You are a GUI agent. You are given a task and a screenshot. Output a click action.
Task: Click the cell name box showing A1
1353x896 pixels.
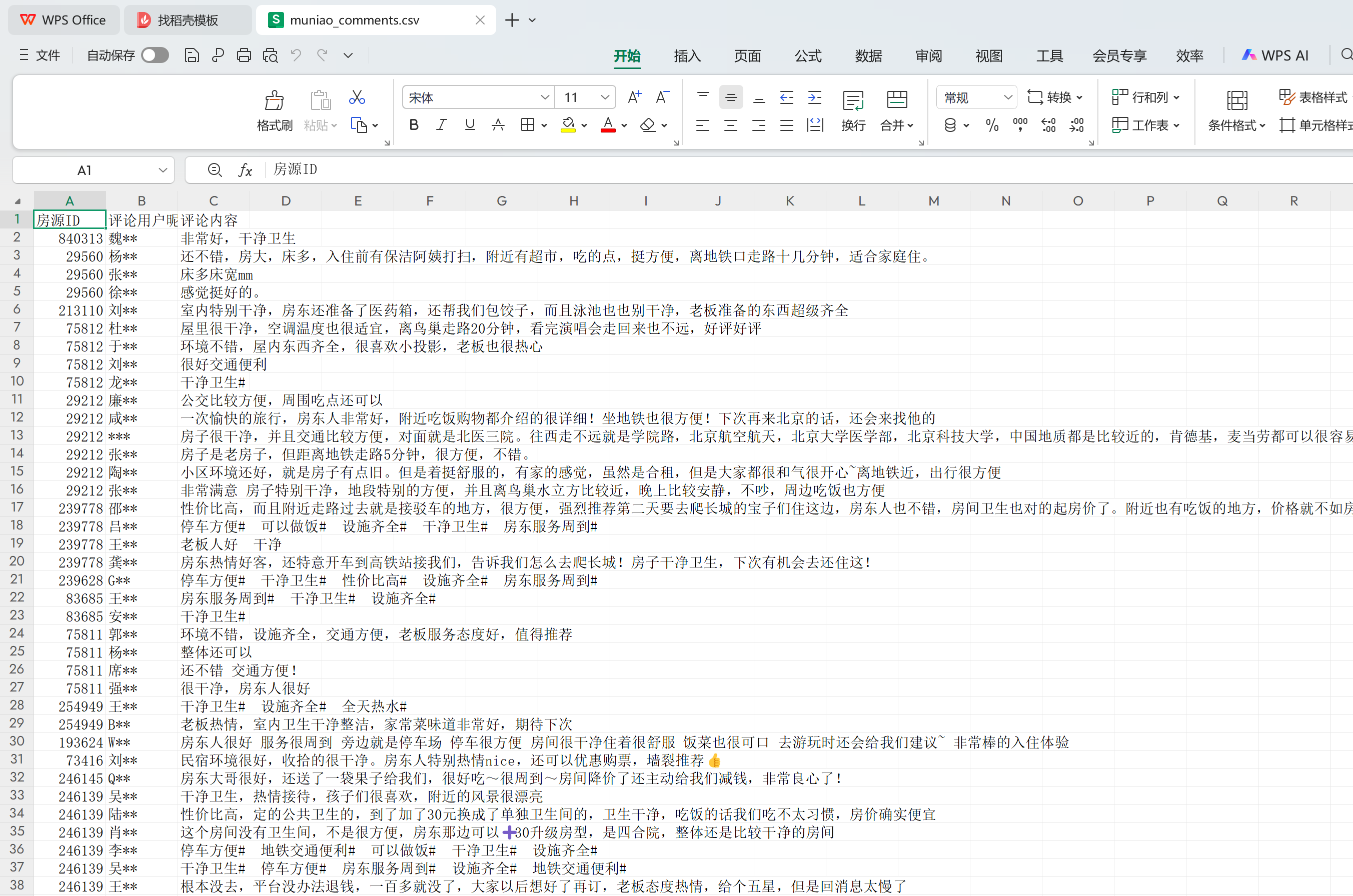85,170
